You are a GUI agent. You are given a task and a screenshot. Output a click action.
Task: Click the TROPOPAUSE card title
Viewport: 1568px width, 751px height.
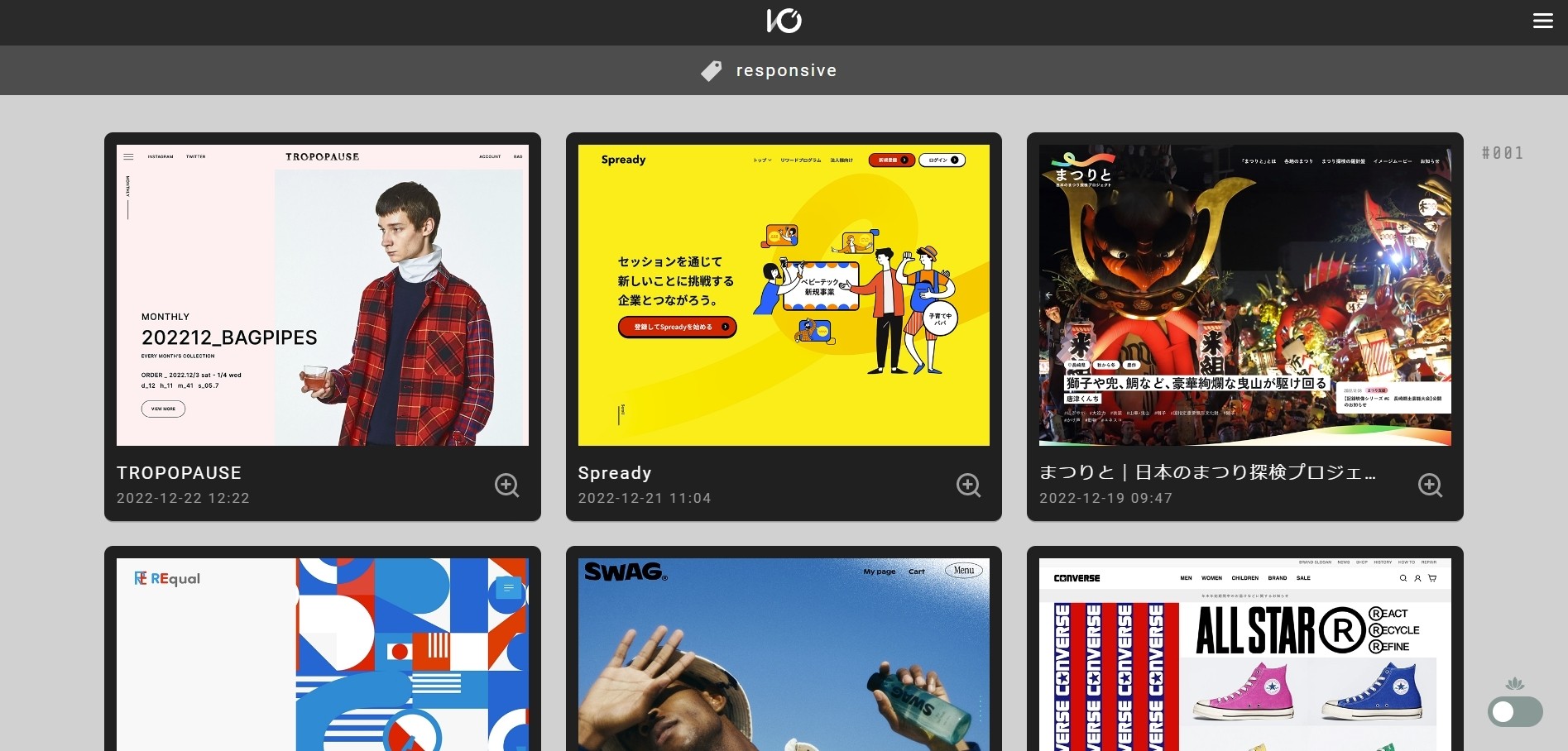click(179, 473)
